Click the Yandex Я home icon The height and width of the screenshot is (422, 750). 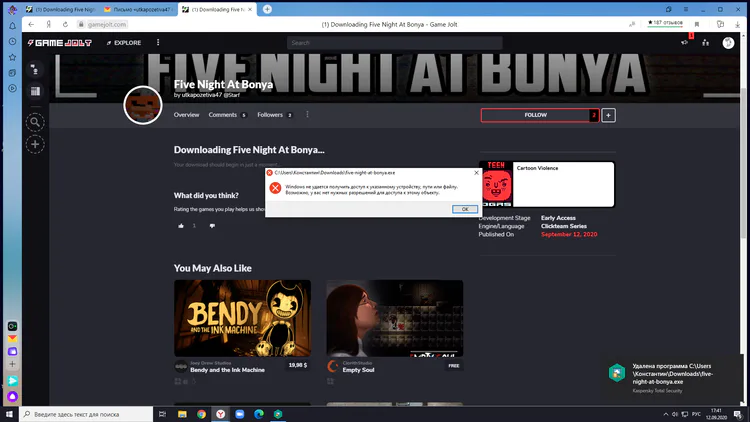pos(48,24)
